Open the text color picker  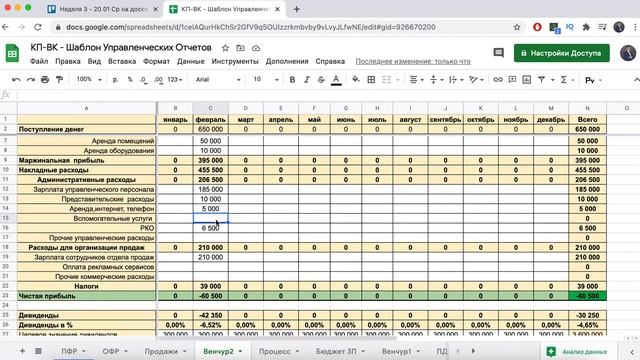[336, 80]
